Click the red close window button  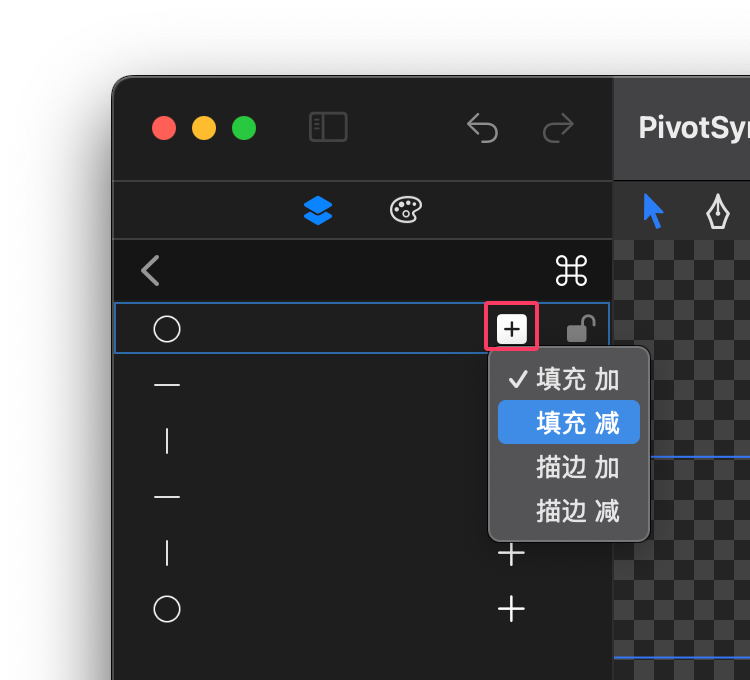pyautogui.click(x=164, y=128)
